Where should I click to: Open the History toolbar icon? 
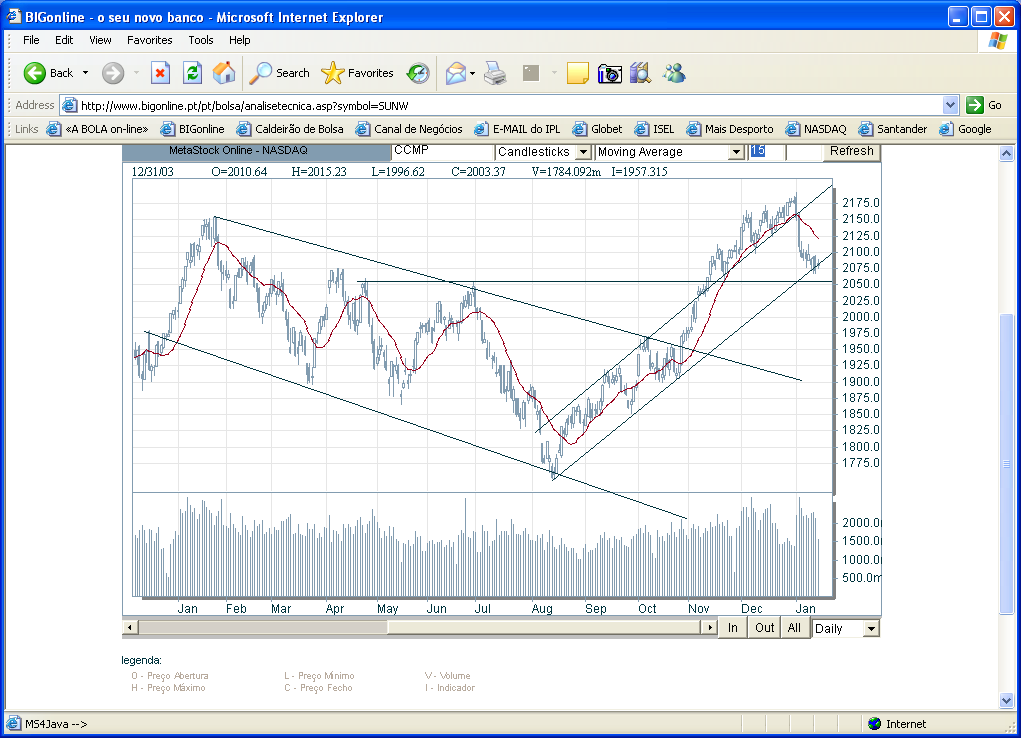pos(418,73)
